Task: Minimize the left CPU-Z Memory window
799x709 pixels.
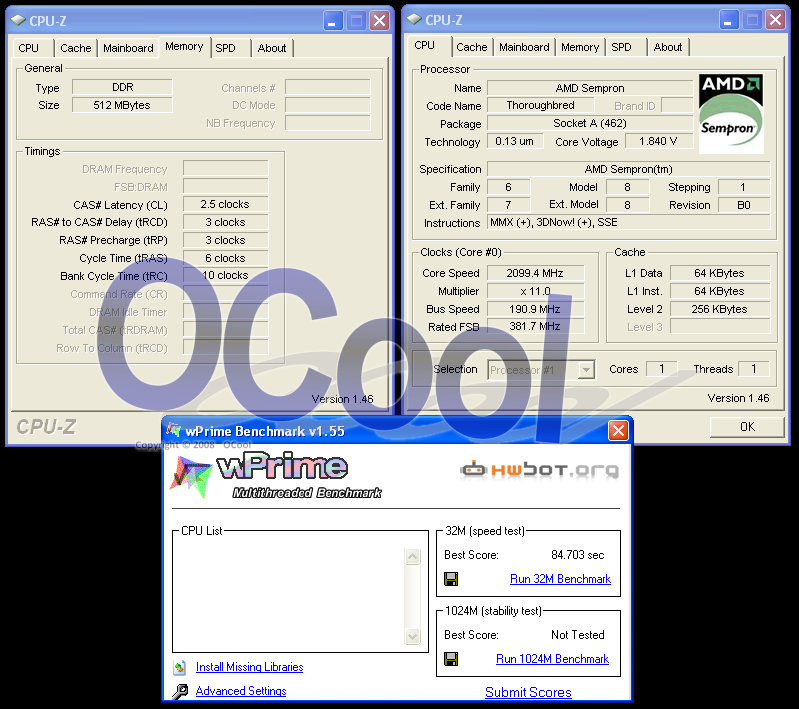Action: tap(332, 21)
